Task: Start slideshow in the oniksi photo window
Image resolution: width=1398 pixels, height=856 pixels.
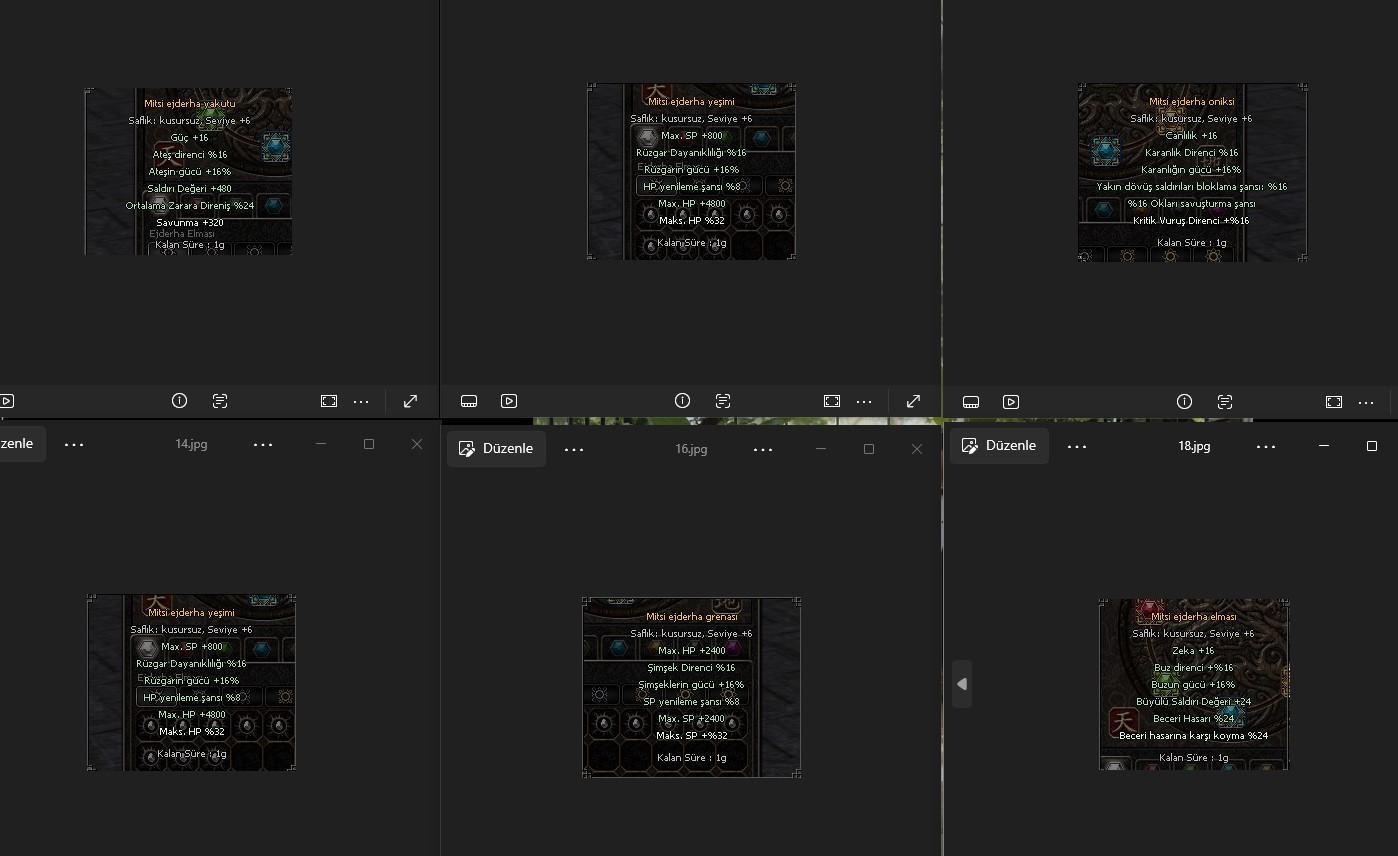Action: click(x=1011, y=402)
